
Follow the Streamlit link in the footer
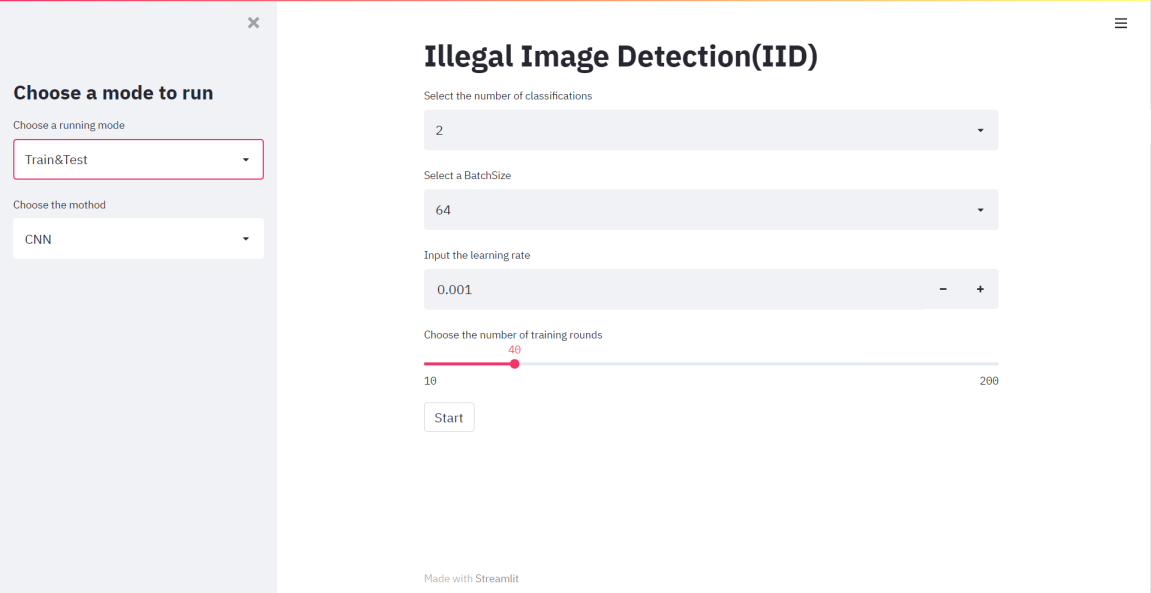tap(497, 578)
